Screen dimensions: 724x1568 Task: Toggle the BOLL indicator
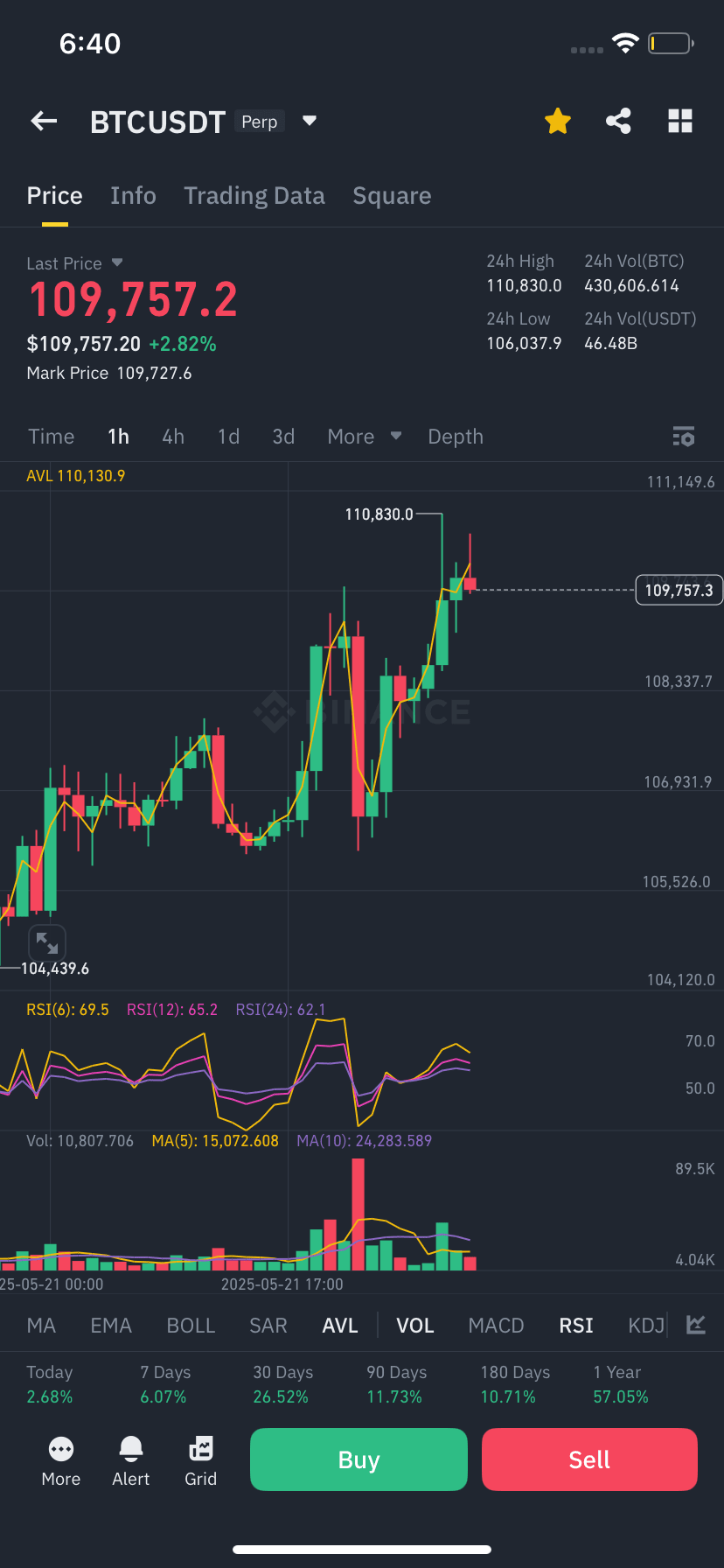[191, 1326]
